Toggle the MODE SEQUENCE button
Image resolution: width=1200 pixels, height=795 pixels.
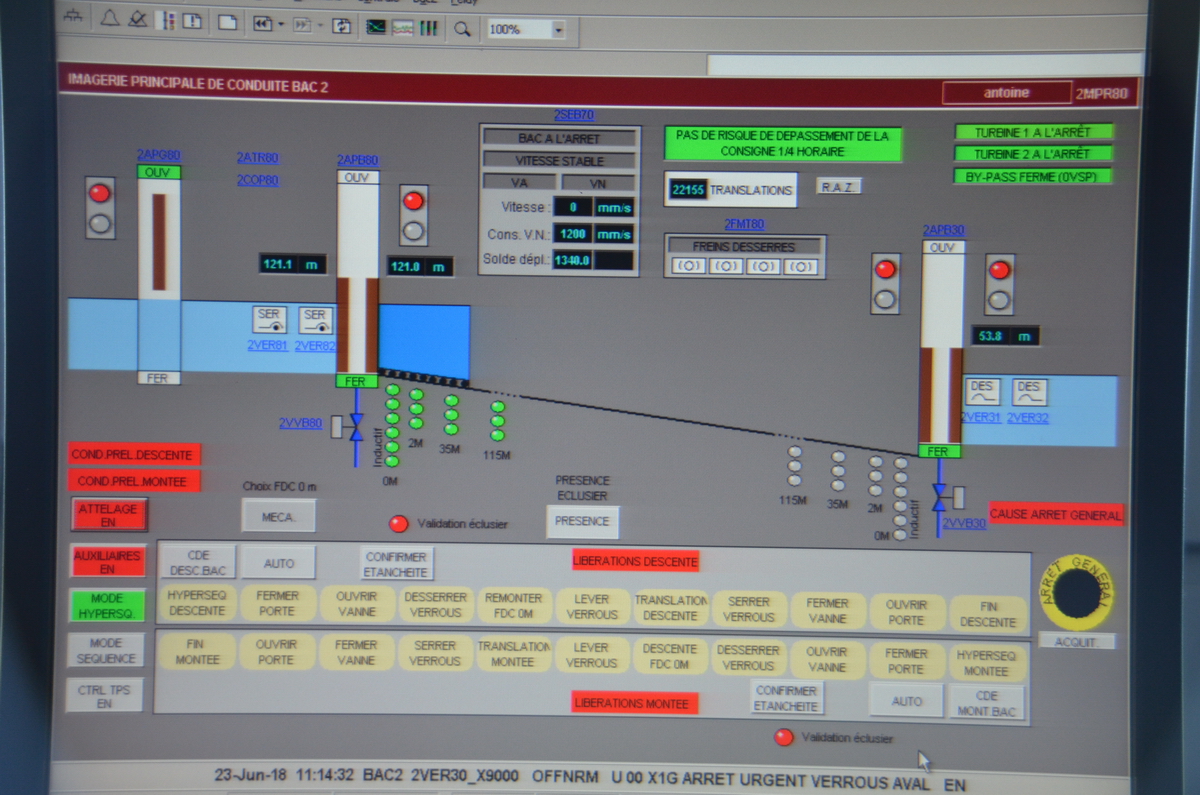click(105, 651)
